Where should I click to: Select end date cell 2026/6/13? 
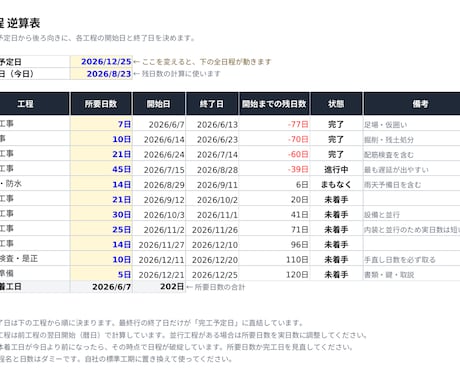point(212,124)
